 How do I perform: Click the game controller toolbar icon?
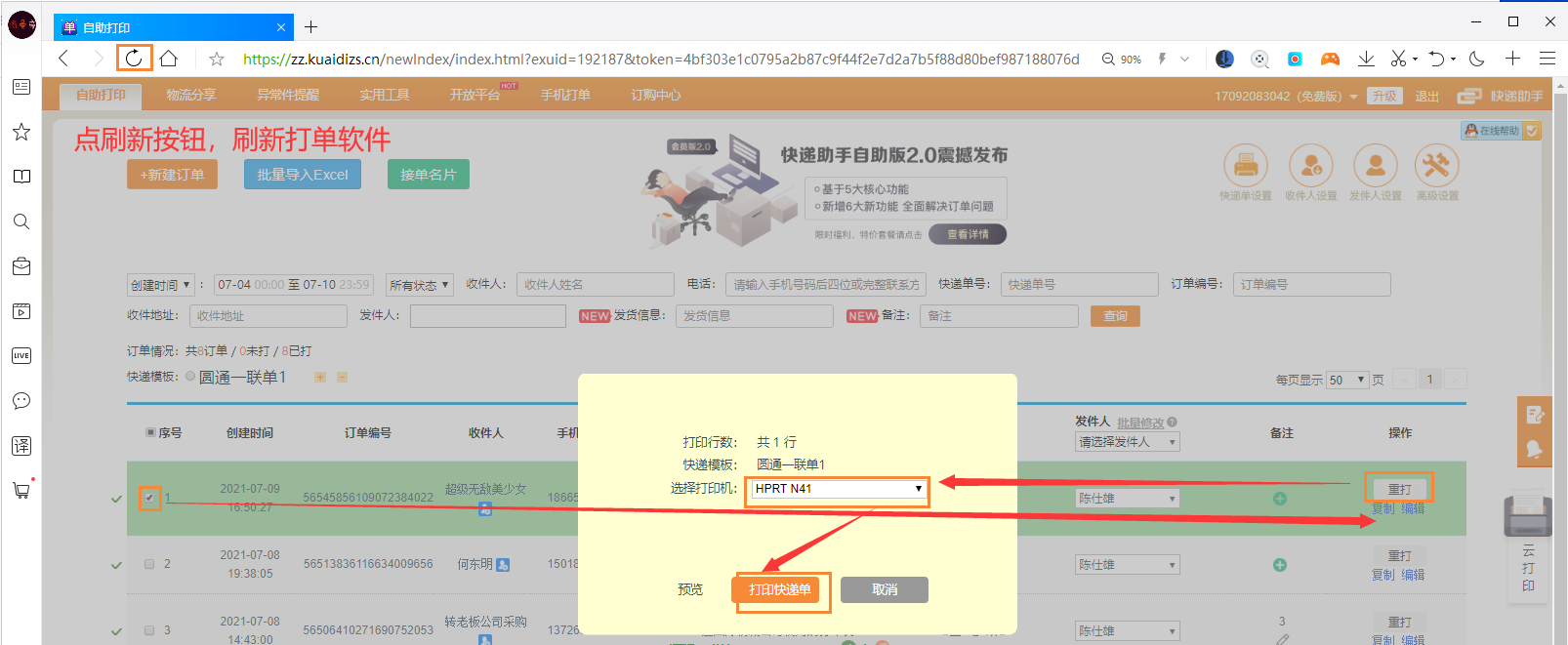pyautogui.click(x=1330, y=59)
